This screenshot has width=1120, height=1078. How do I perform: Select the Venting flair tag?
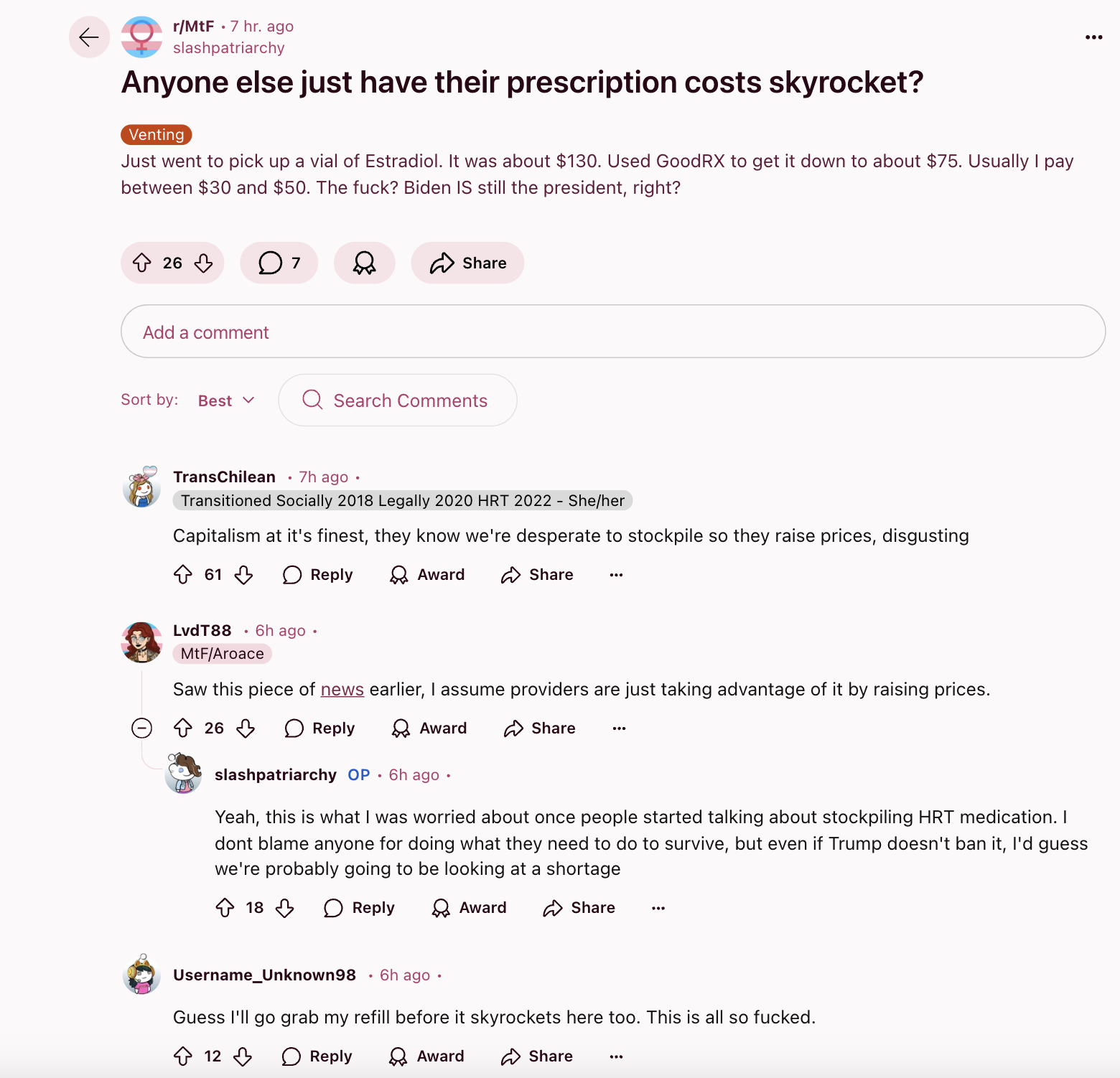[157, 135]
